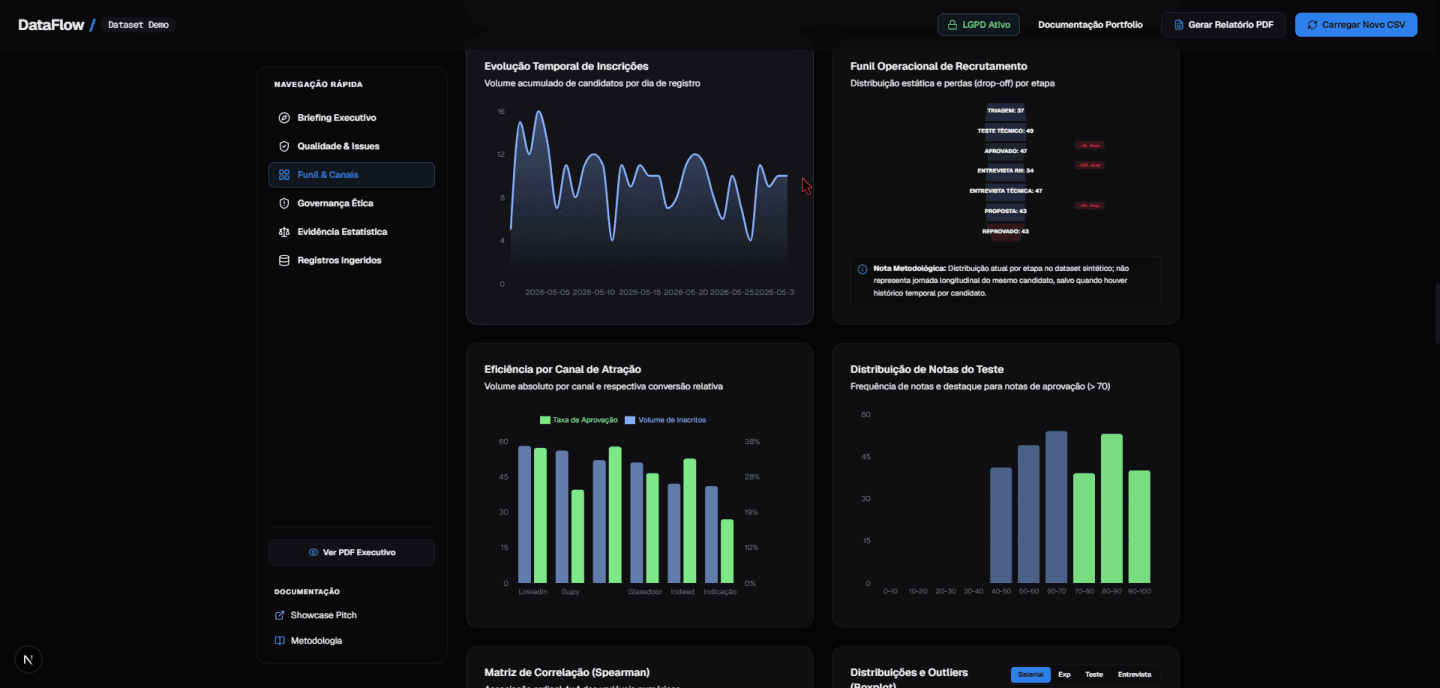Click the ENTREVISTA TÉCNICA: 47 funnel stage
1440x688 pixels.
click(1005, 190)
